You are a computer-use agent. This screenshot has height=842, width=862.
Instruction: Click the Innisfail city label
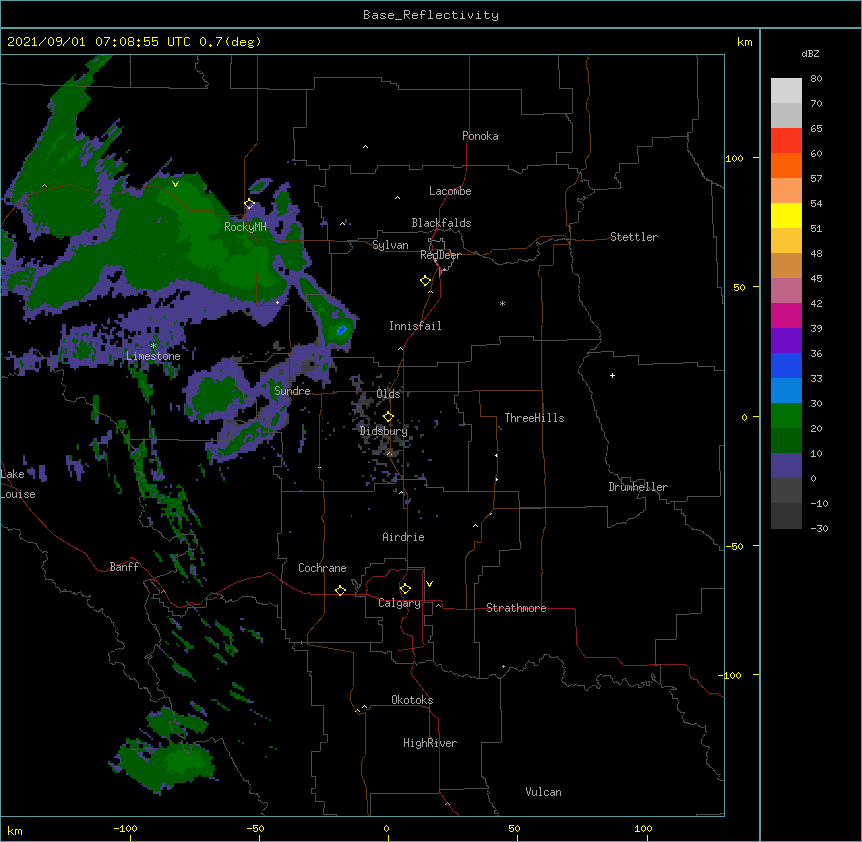pyautogui.click(x=415, y=326)
